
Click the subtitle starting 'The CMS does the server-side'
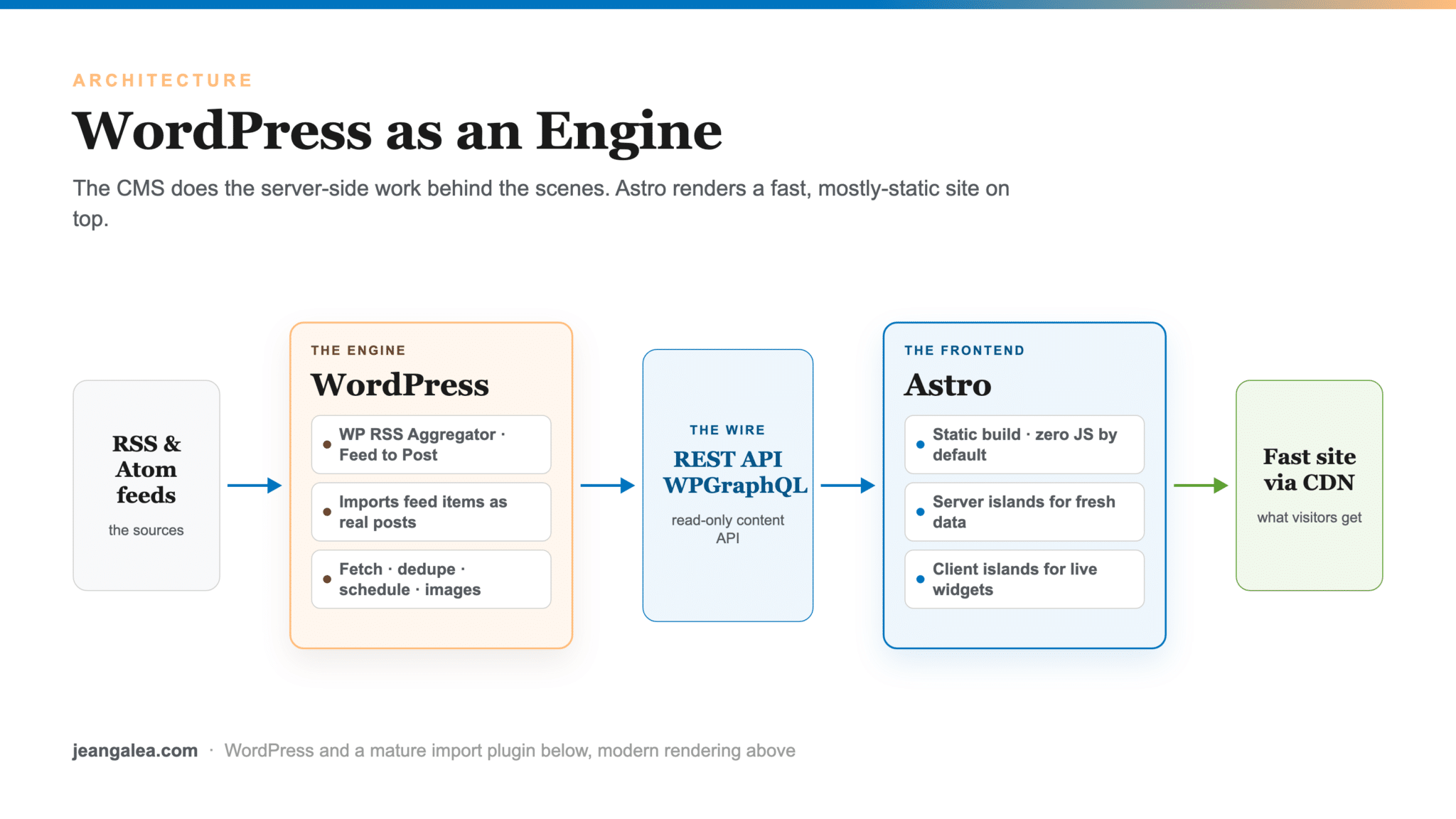click(x=541, y=203)
